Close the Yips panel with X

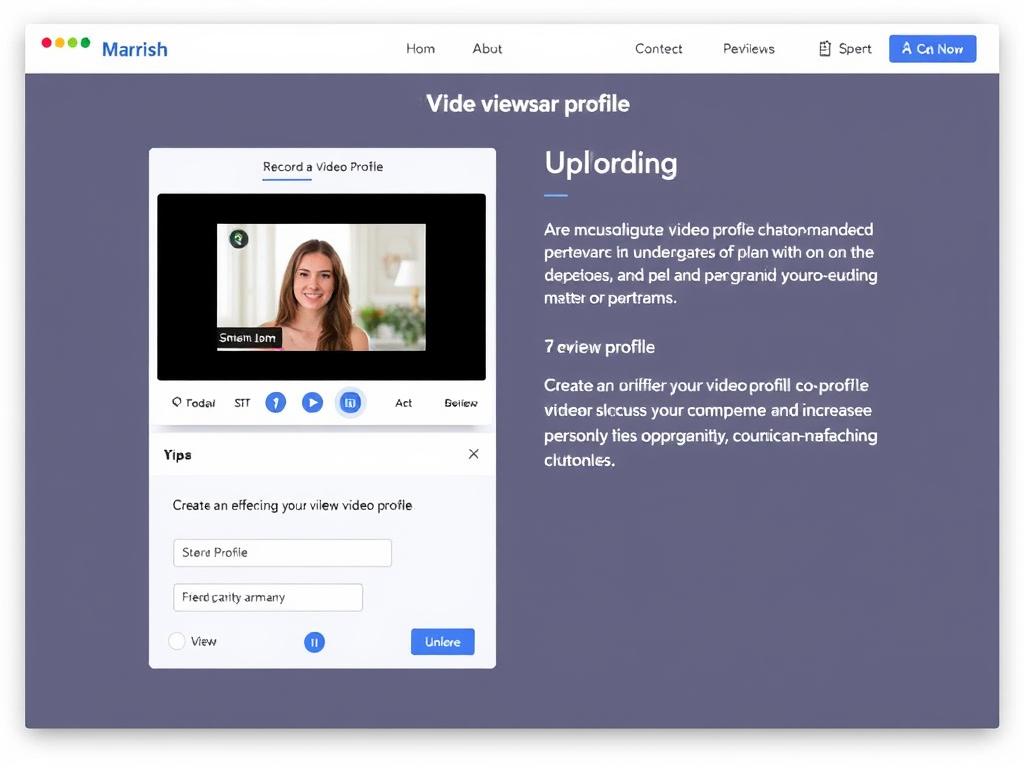pyautogui.click(x=473, y=454)
